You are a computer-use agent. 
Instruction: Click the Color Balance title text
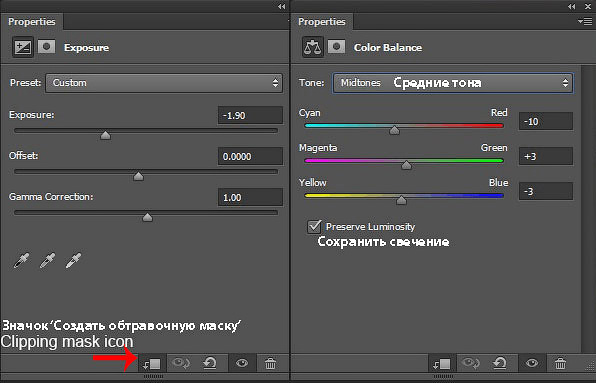point(388,47)
